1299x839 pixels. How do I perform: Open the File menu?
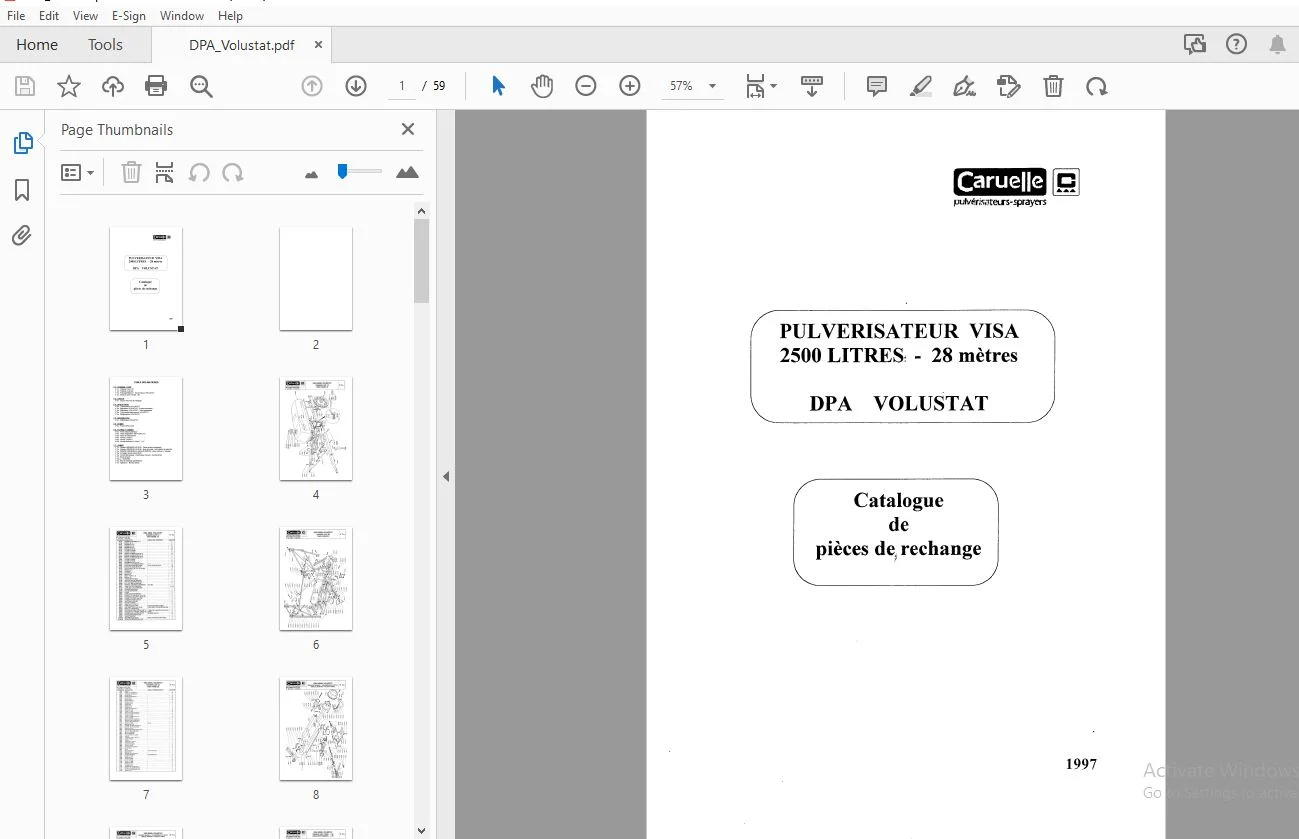pos(16,15)
